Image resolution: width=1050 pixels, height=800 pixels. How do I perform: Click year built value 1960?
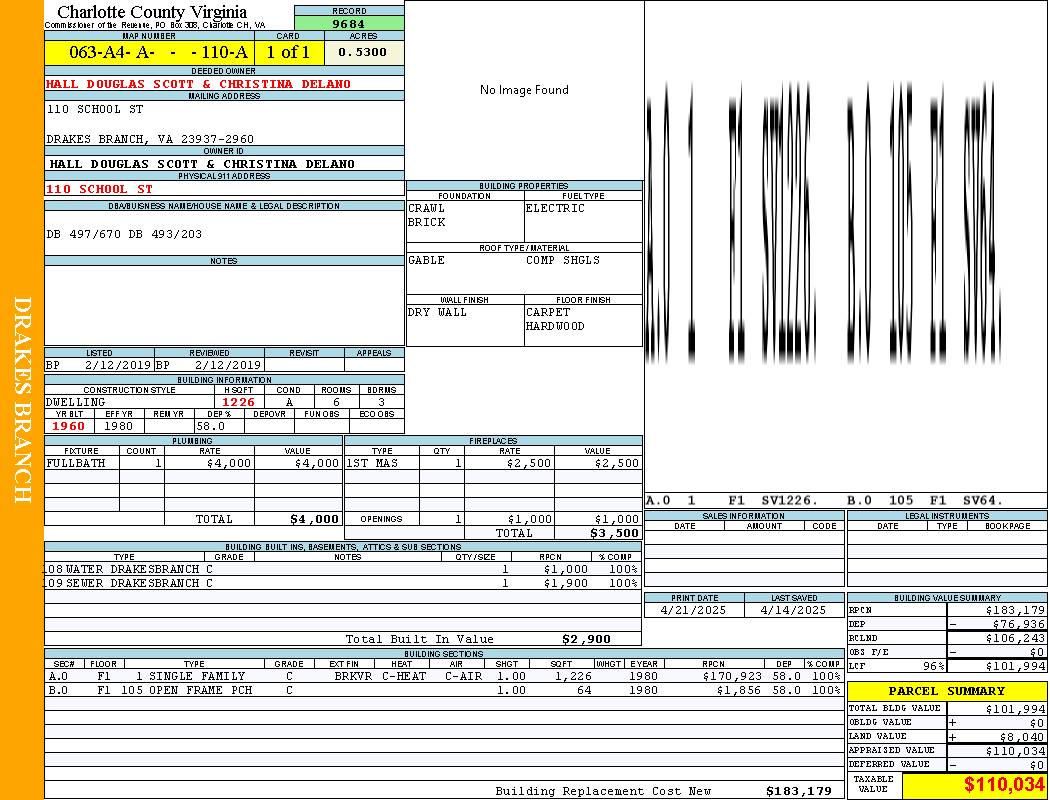(x=69, y=426)
